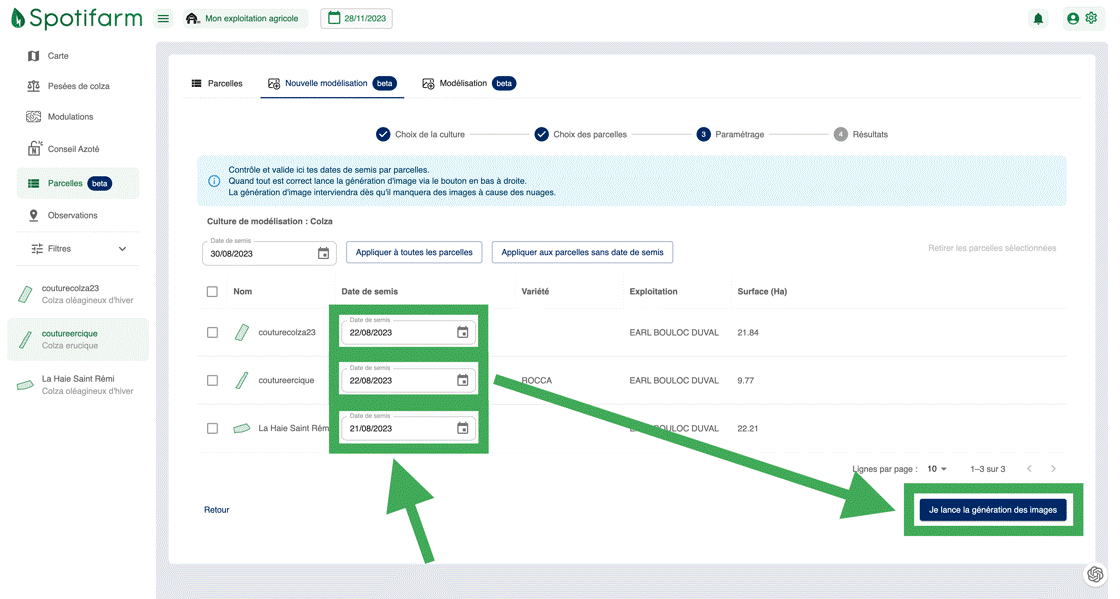The height and width of the screenshot is (599, 1120).
Task: Expand the Filtres section chevron
Action: 122,249
